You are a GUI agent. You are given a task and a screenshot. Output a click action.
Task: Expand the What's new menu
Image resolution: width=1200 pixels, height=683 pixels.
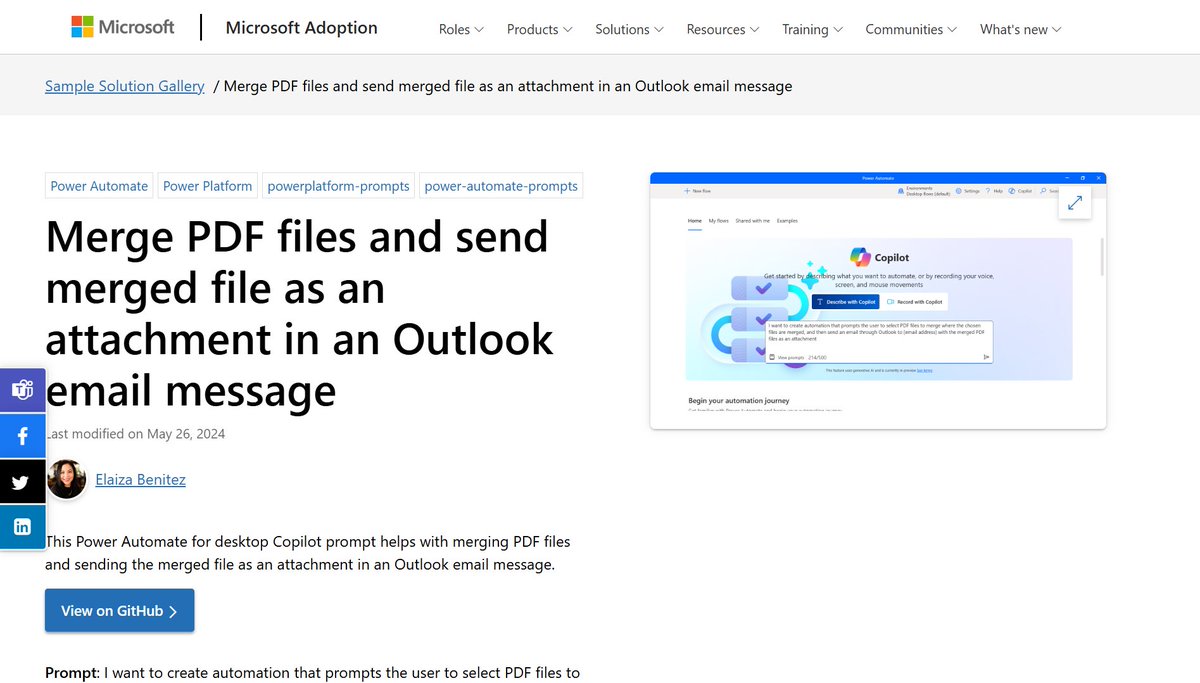pos(1021,29)
